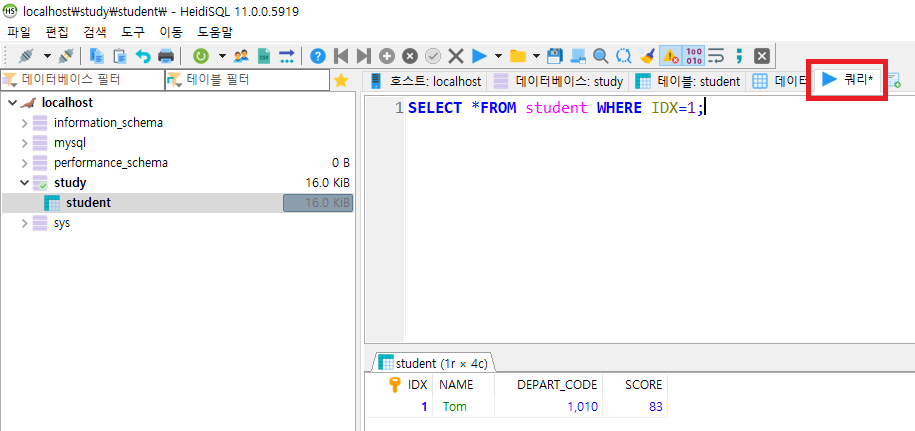Click the Copy toolbar icon
Screen dimensions: 915x431
point(96,56)
